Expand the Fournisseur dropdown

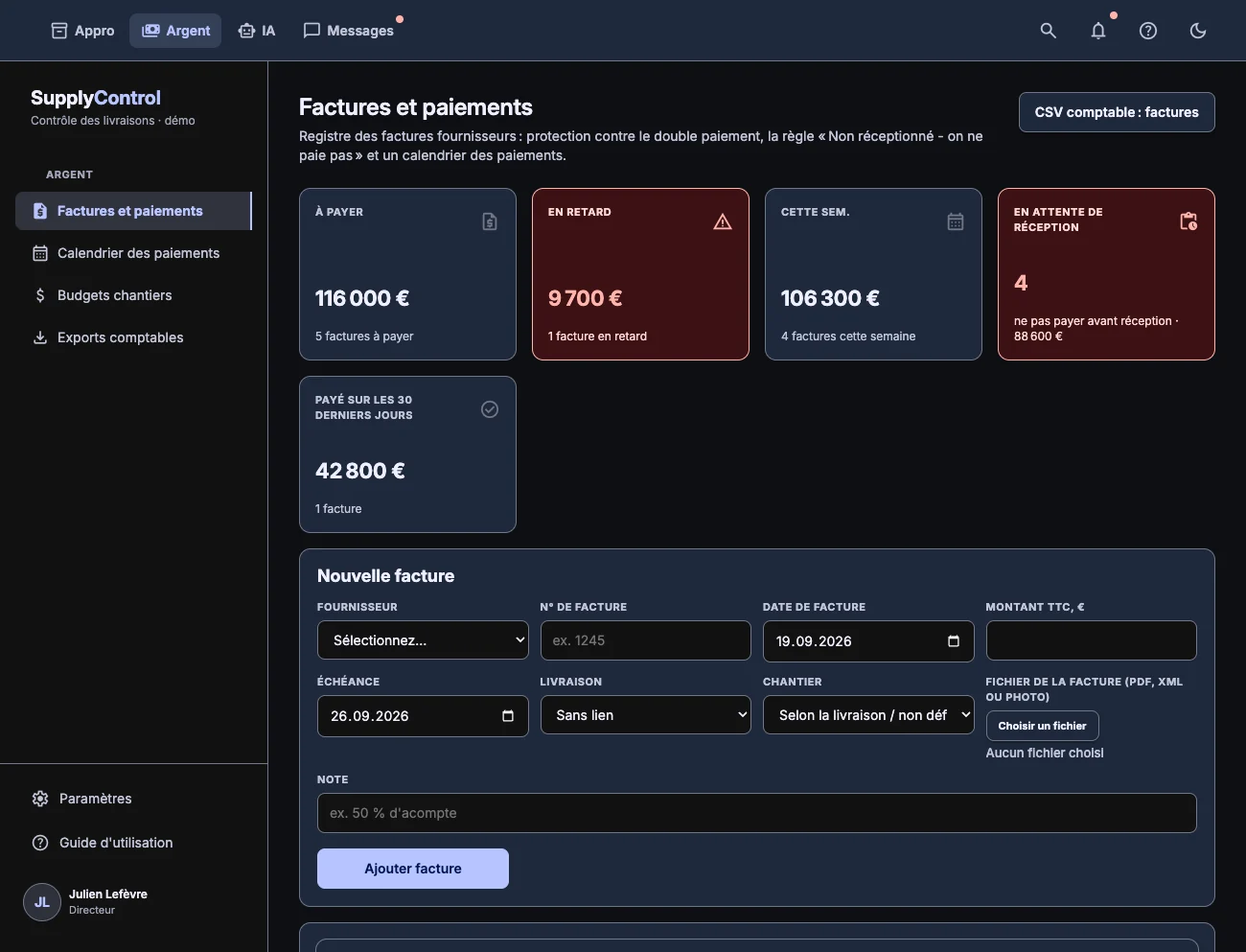click(x=423, y=640)
